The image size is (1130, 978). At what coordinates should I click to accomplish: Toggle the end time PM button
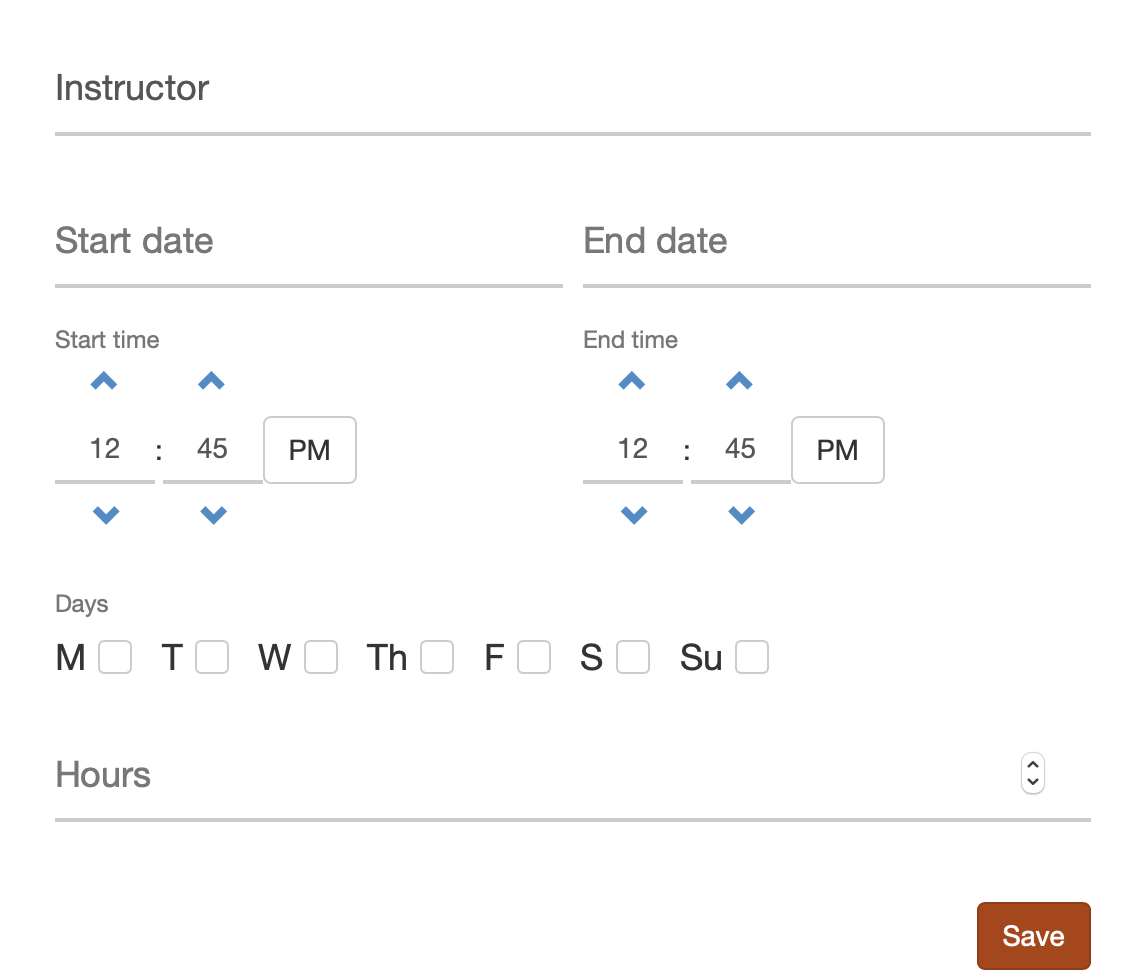837,450
